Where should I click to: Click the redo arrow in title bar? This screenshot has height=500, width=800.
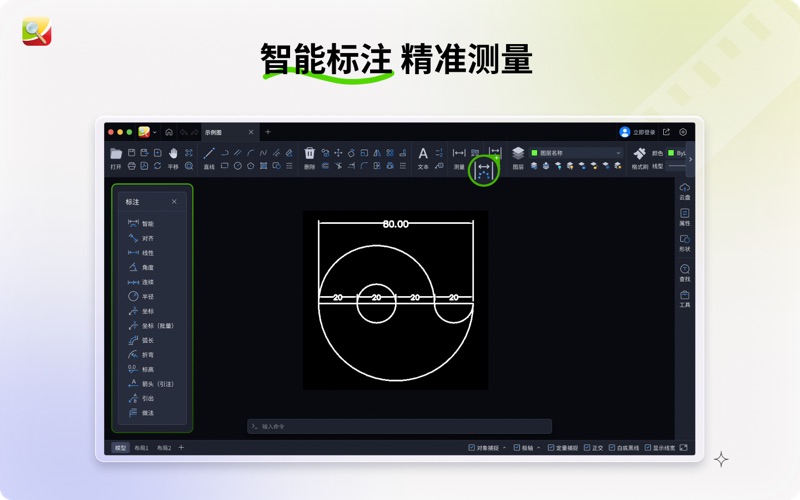[194, 132]
